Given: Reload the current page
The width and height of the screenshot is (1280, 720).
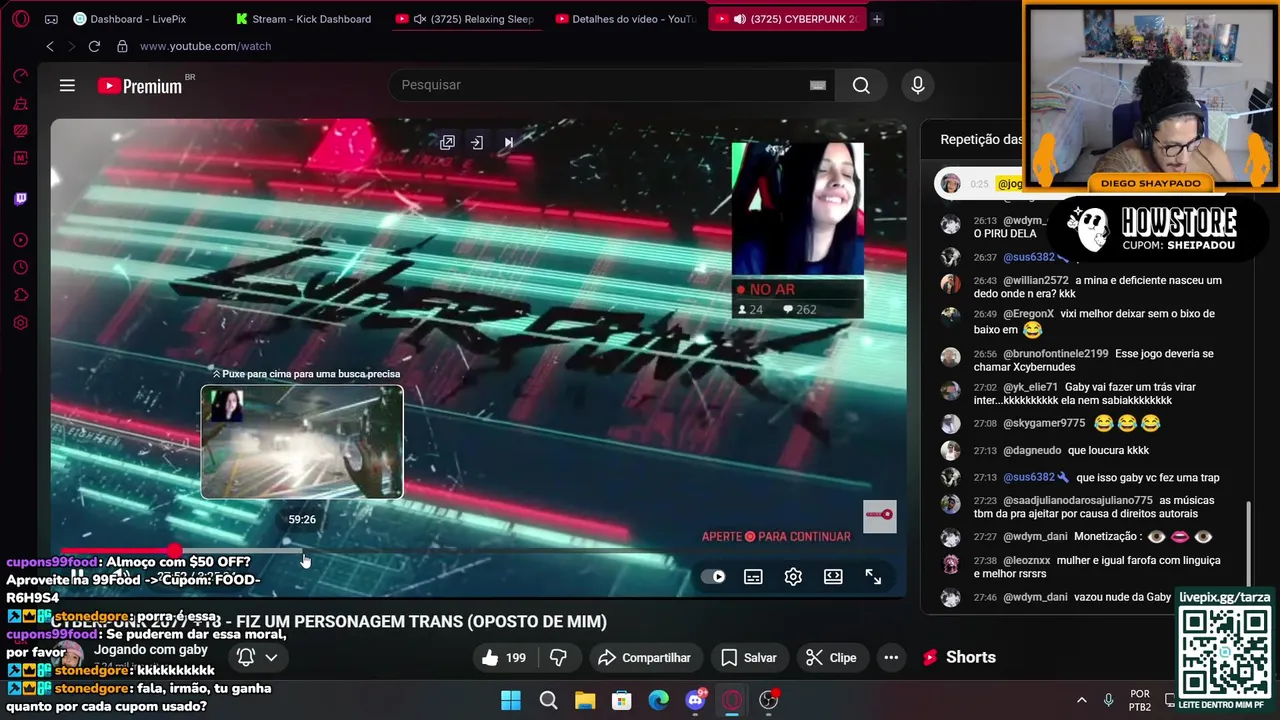Looking at the screenshot, I should coord(94,46).
